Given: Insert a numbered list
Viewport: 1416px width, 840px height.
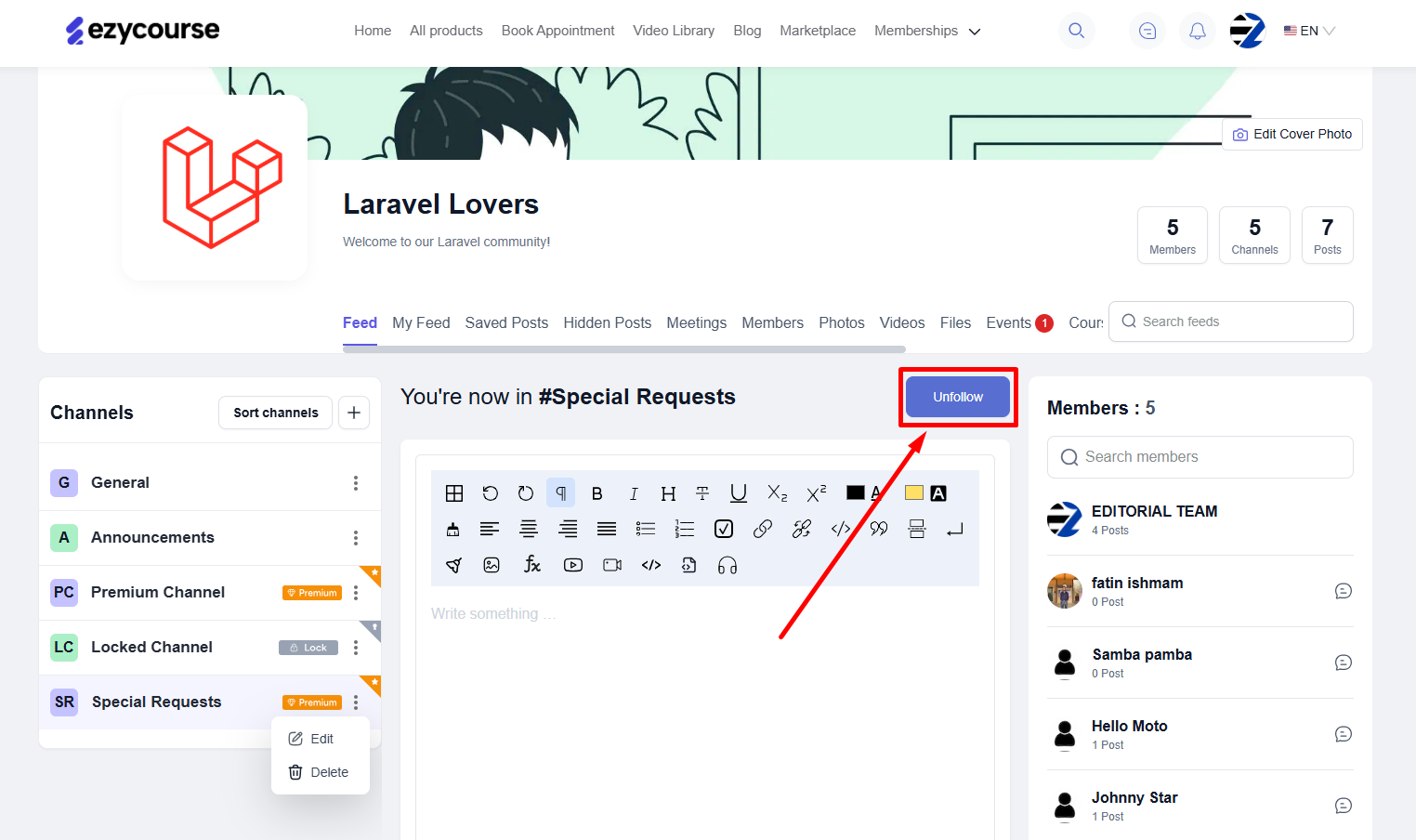Looking at the screenshot, I should click(x=685, y=529).
